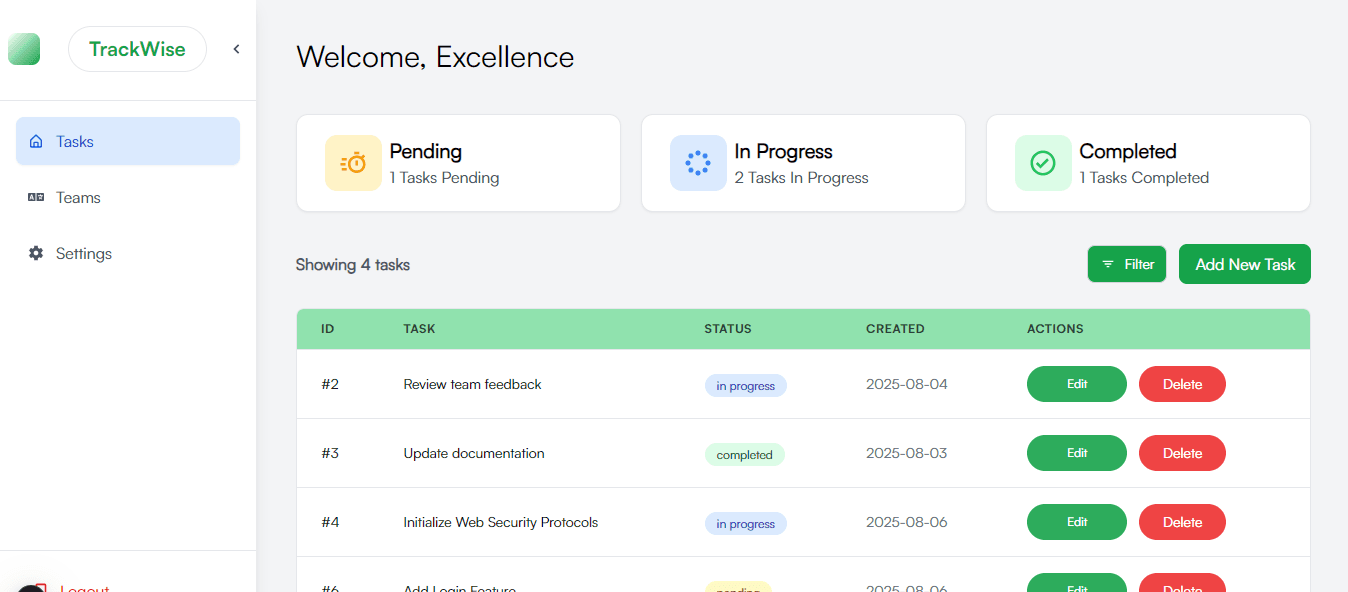Open the Filter dropdown
The height and width of the screenshot is (592, 1348).
coord(1127,264)
